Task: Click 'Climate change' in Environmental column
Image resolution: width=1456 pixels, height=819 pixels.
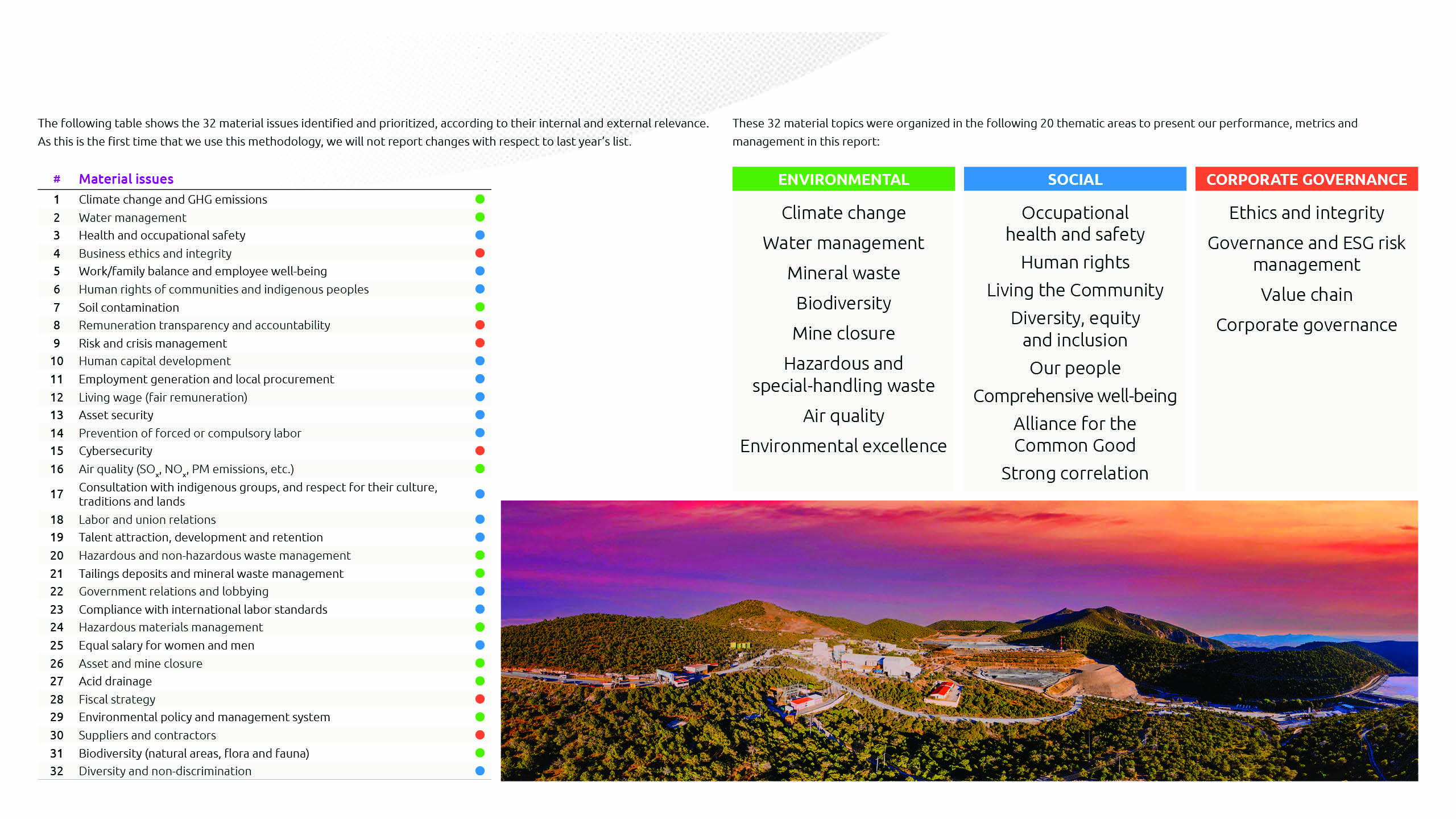Action: [843, 213]
